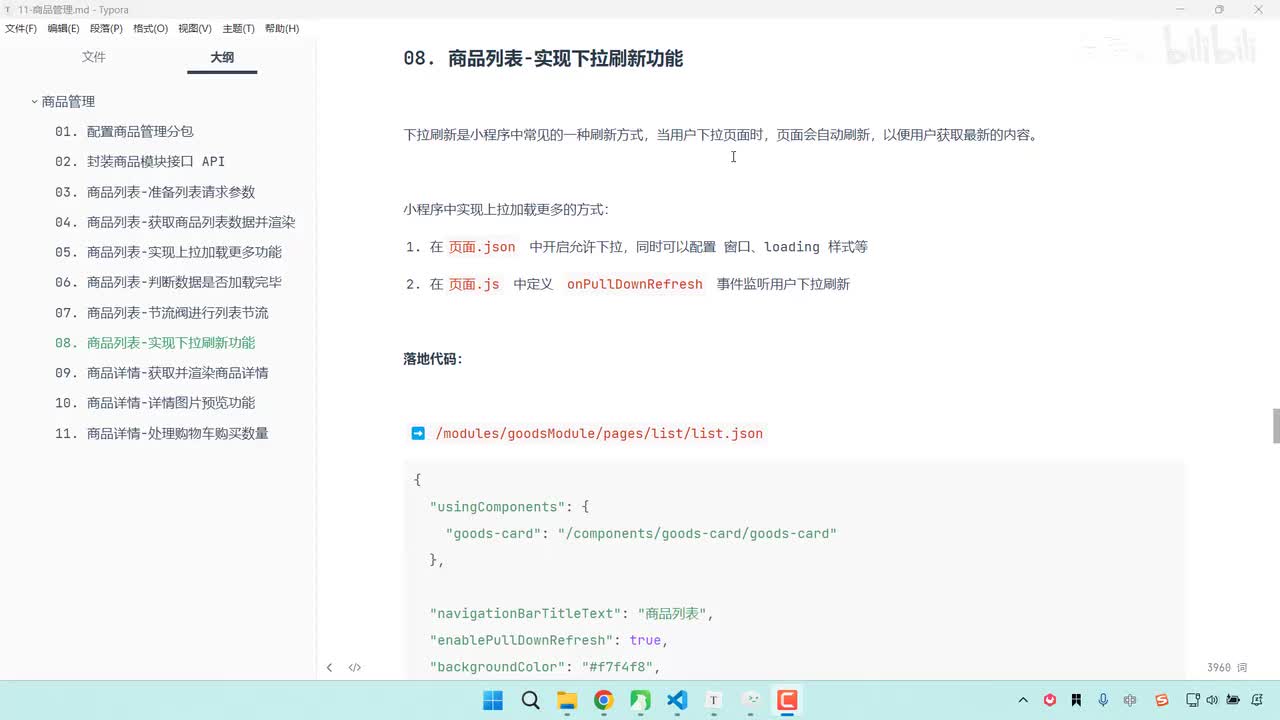This screenshot has width=1280, height=720.
Task: Launch Google Chrome from taskbar
Action: pyautogui.click(x=604, y=700)
